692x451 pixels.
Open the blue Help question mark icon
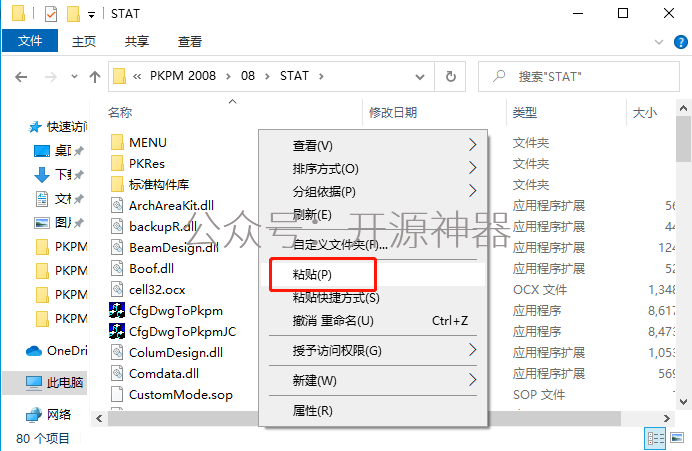(681, 42)
